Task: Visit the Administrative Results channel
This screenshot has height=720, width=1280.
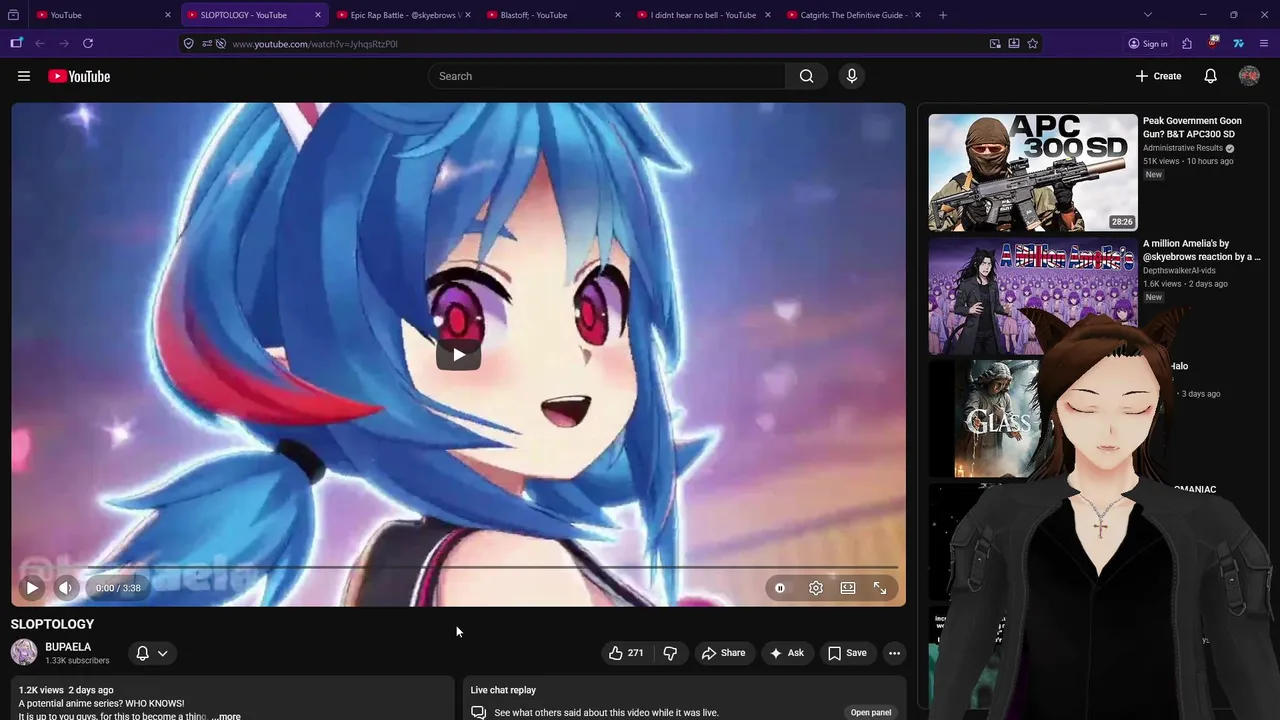Action: coord(1183,148)
